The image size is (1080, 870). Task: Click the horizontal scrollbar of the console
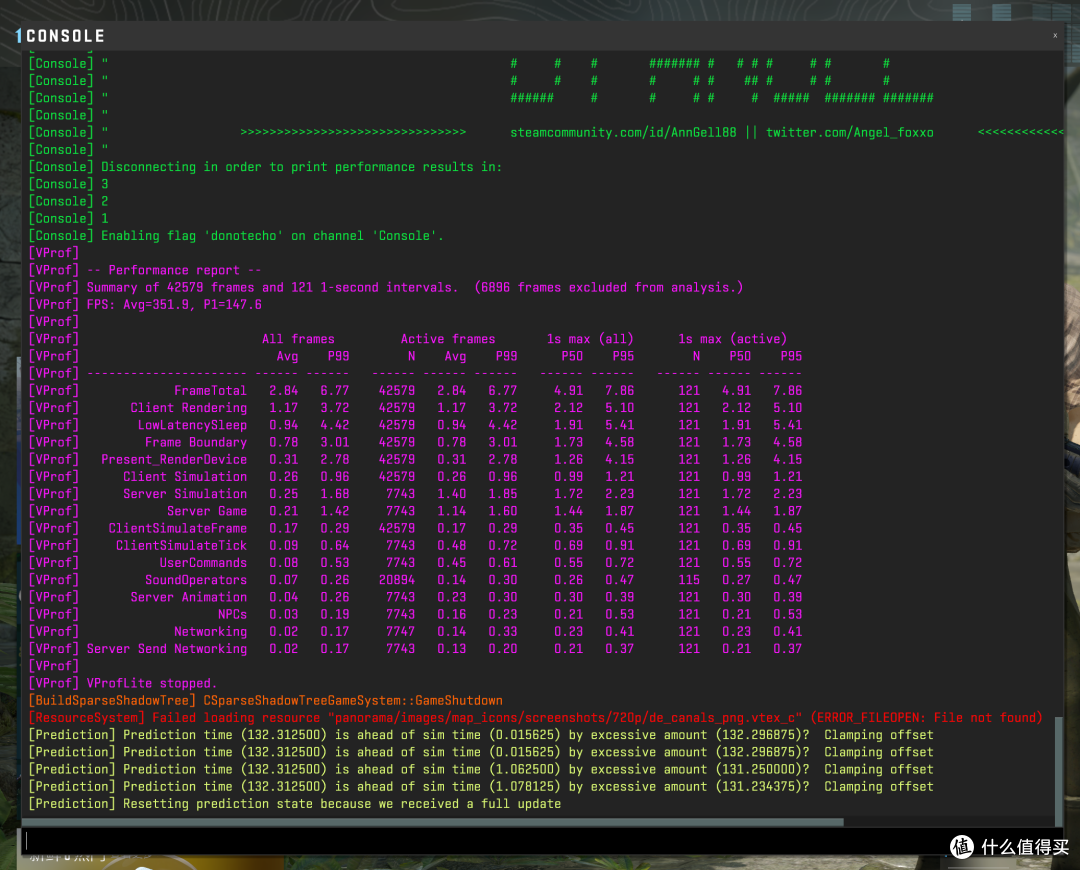tap(433, 822)
